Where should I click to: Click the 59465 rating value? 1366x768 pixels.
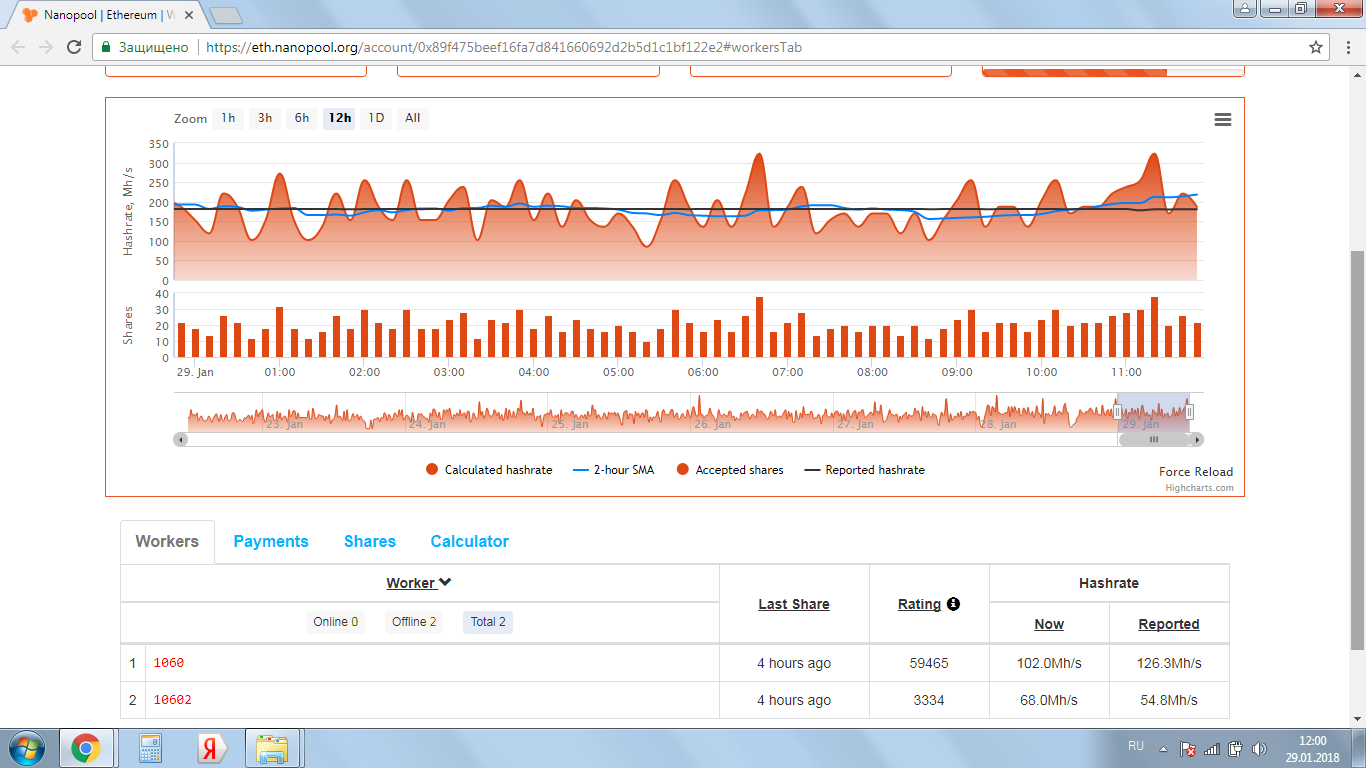point(929,663)
